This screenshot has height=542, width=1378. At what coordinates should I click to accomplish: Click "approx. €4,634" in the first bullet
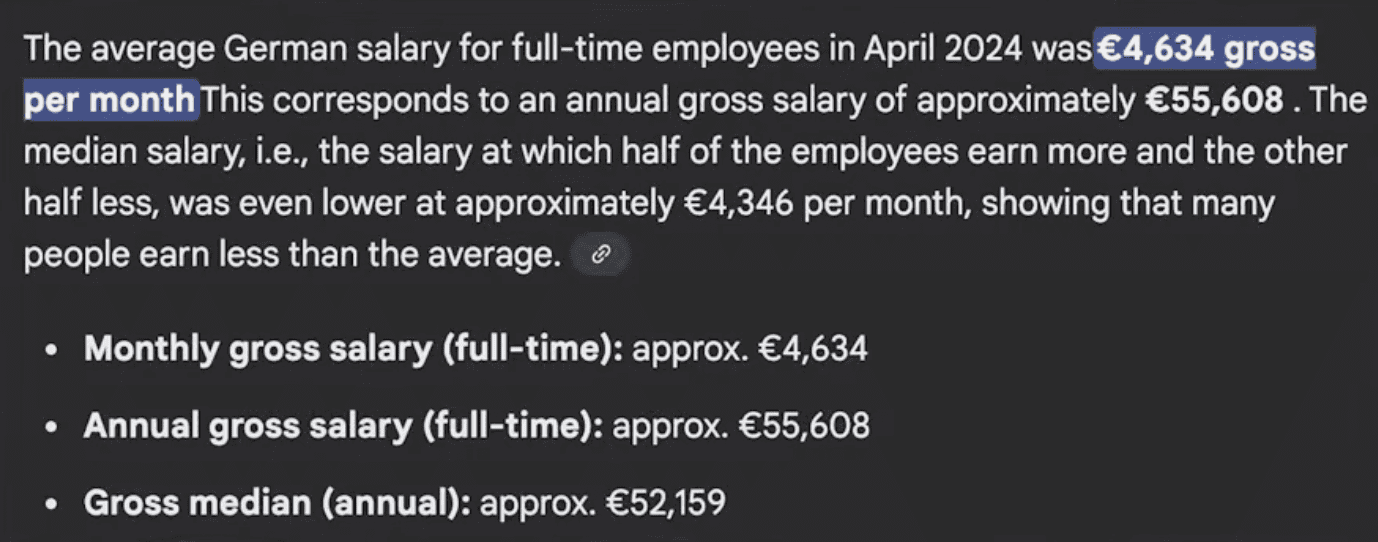point(750,349)
